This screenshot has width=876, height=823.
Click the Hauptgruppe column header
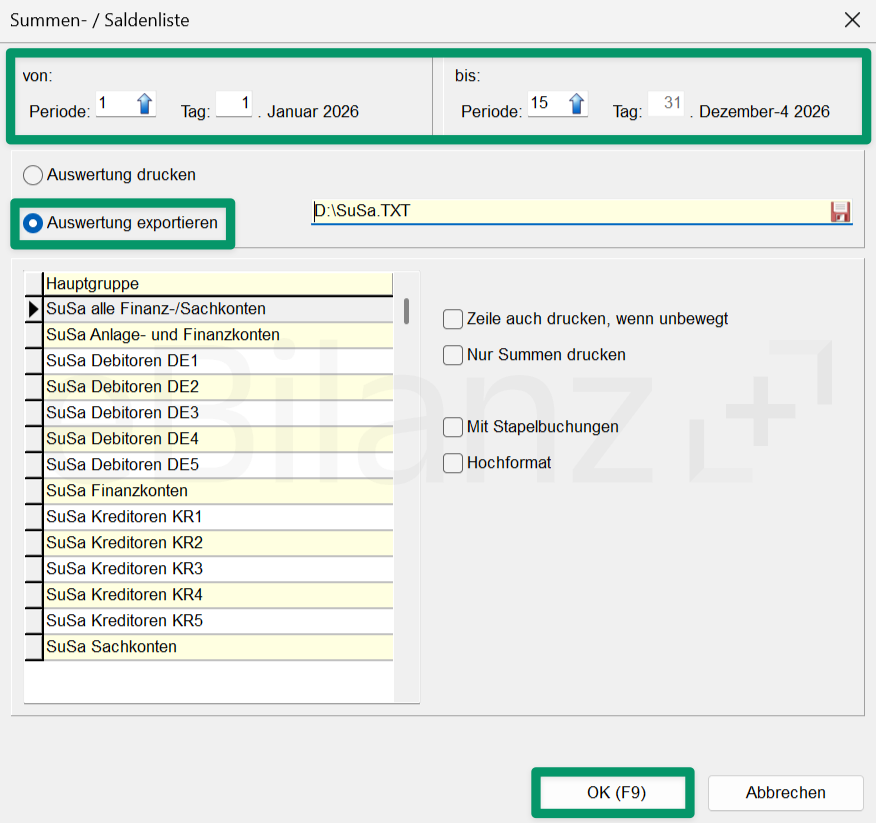[x=218, y=284]
